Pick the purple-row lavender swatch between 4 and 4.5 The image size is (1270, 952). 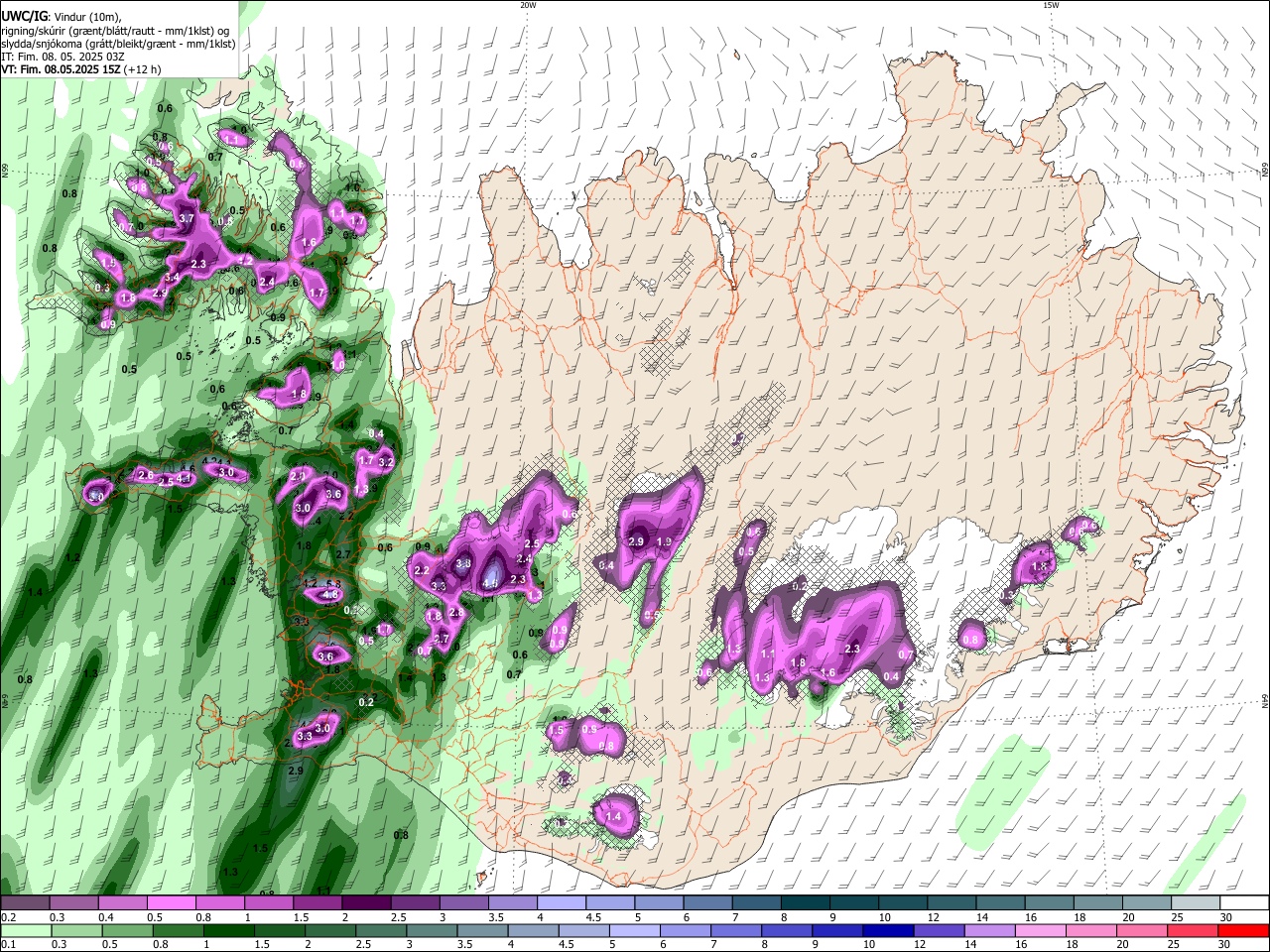click(x=561, y=903)
